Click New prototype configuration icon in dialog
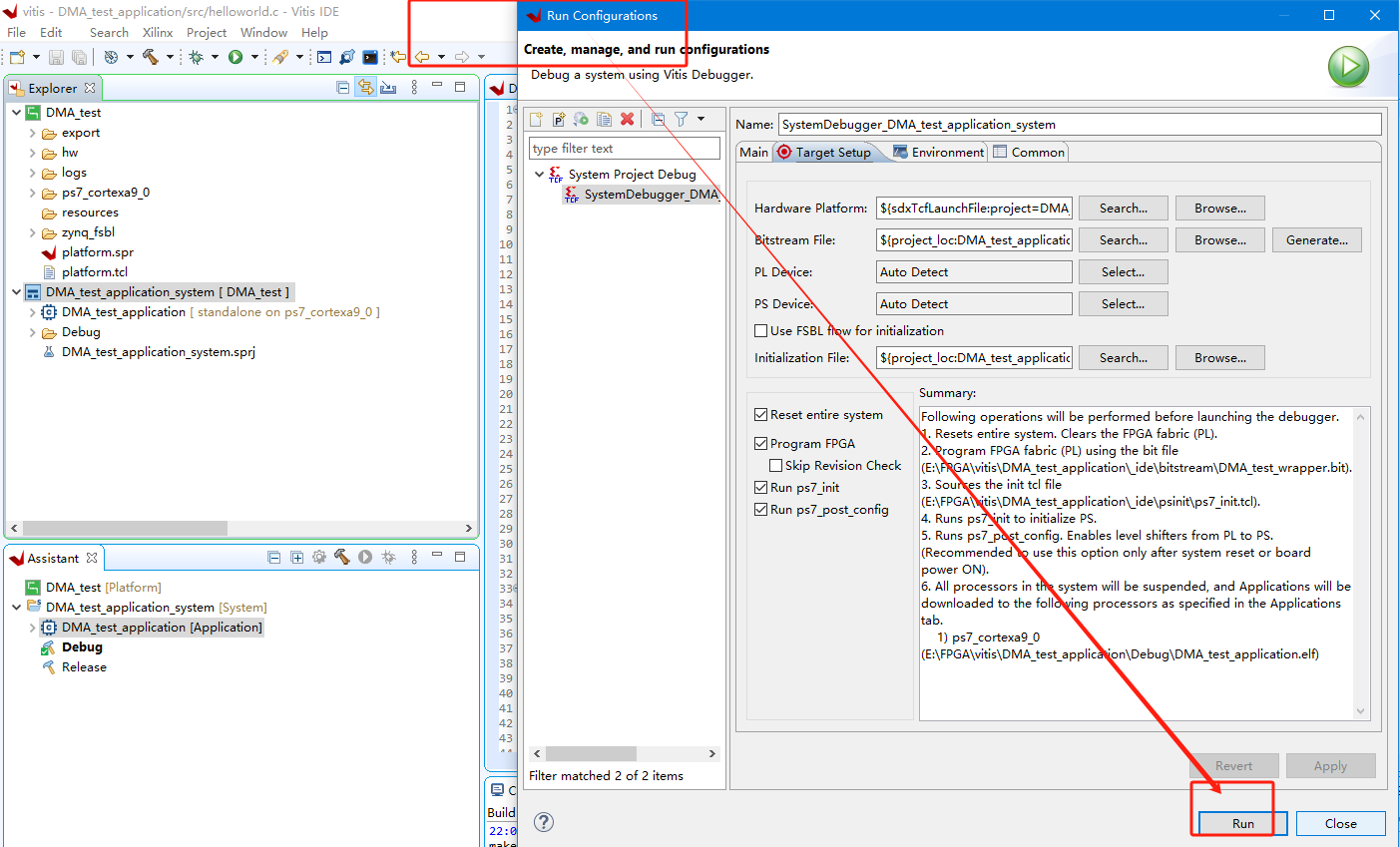The height and width of the screenshot is (847, 1400). click(559, 119)
